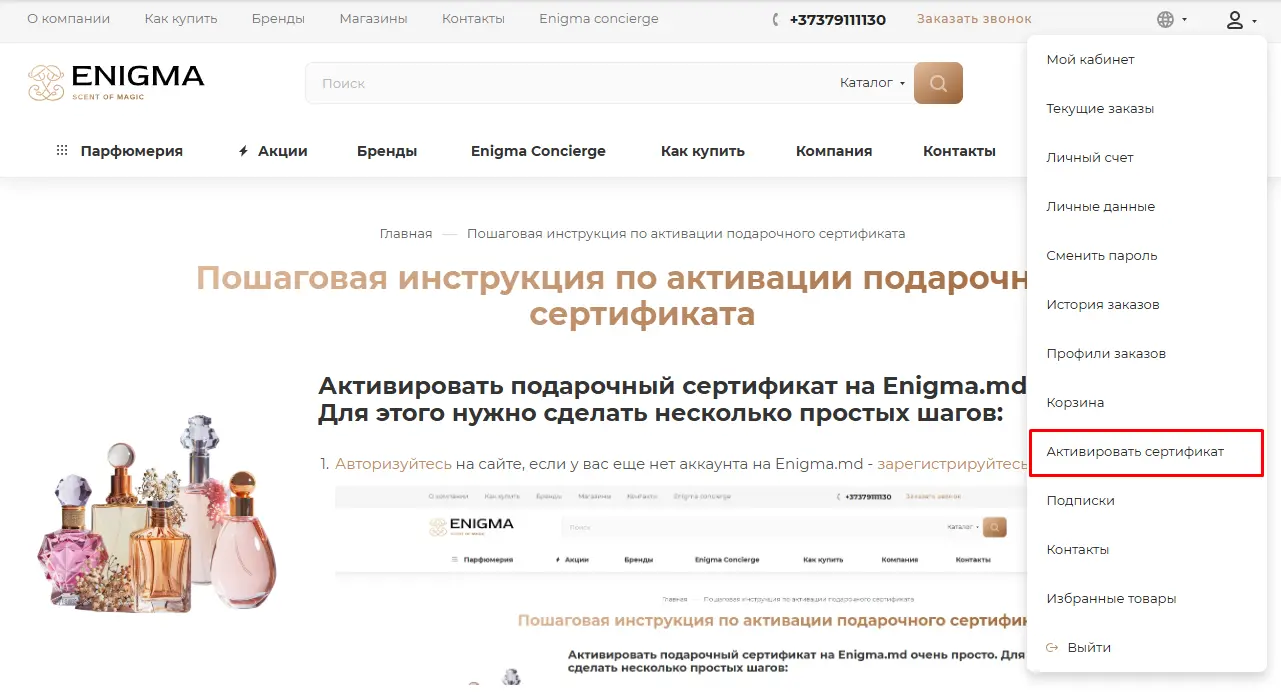Open Enigma Concierge main navigation item
Screen dimensions: 1281x692
(538, 151)
